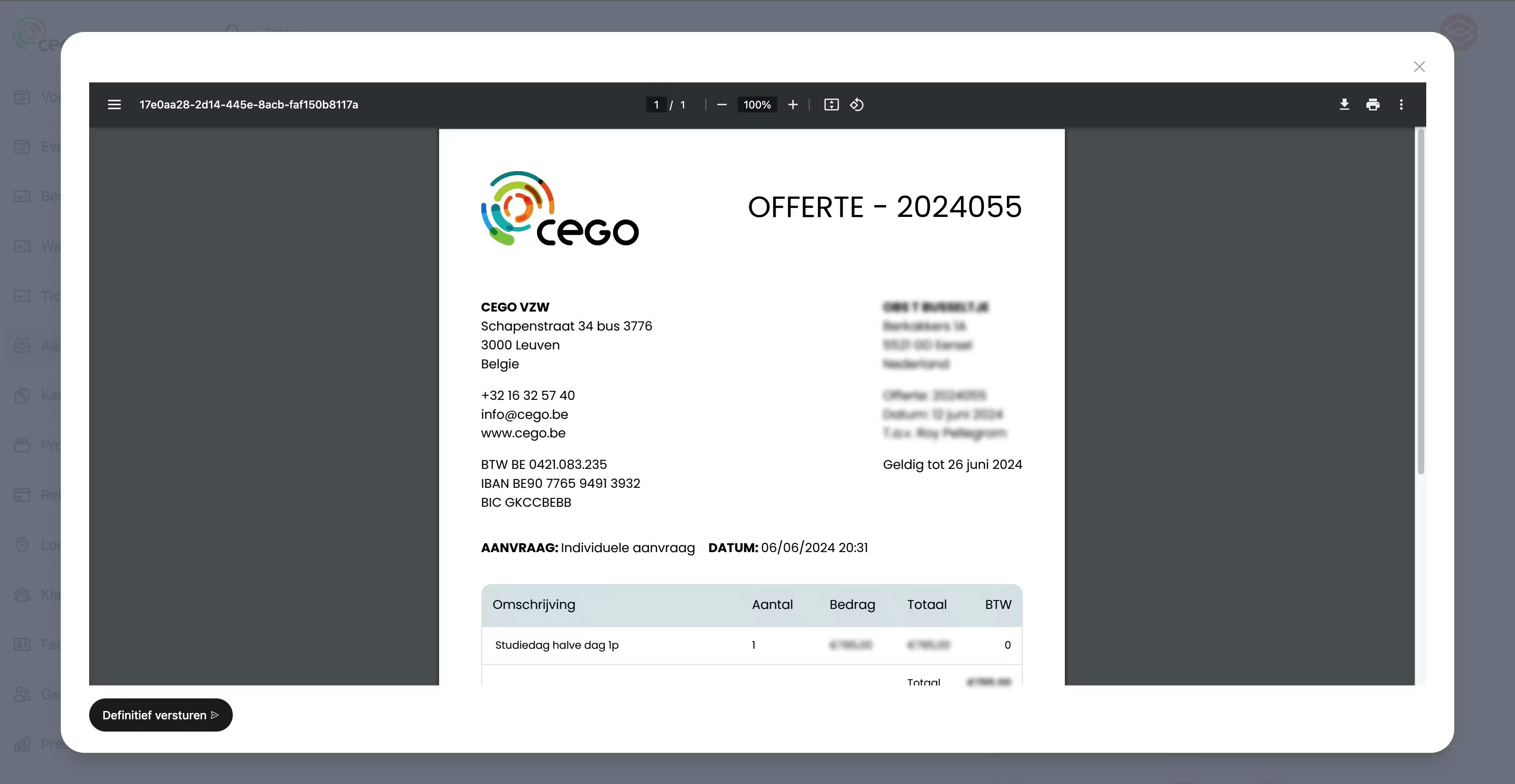Select the BTW BE 0421.083.235 line
This screenshot has width=1515, height=784.
point(543,464)
